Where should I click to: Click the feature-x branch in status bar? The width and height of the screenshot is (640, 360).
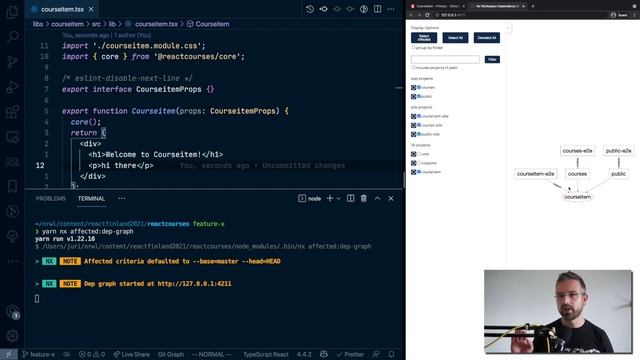click(x=38, y=354)
